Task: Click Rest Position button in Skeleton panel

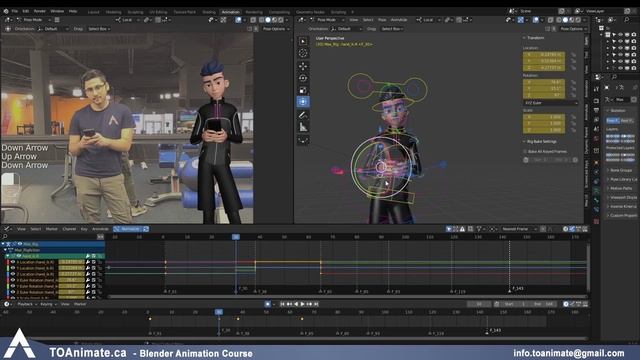Action: (627, 120)
